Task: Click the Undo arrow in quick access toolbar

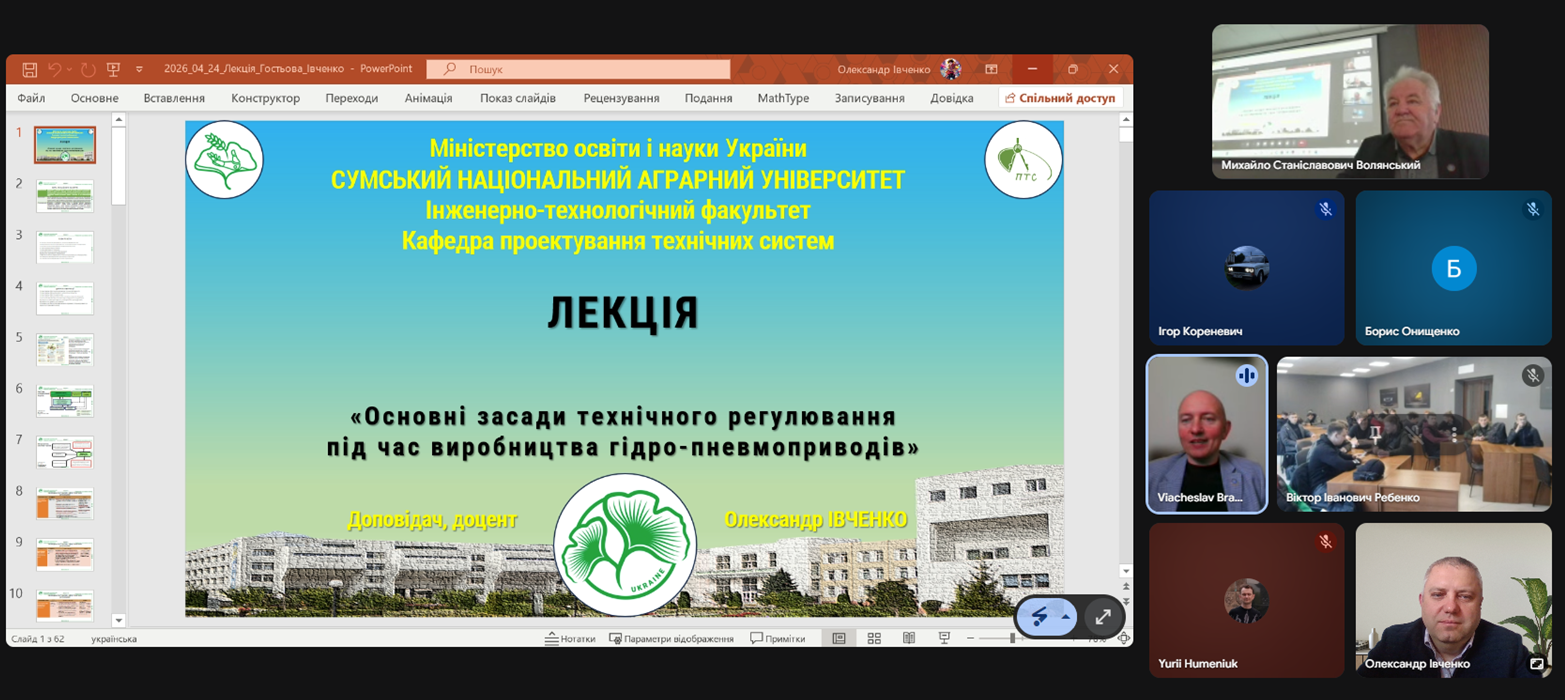Action: pyautogui.click(x=54, y=69)
